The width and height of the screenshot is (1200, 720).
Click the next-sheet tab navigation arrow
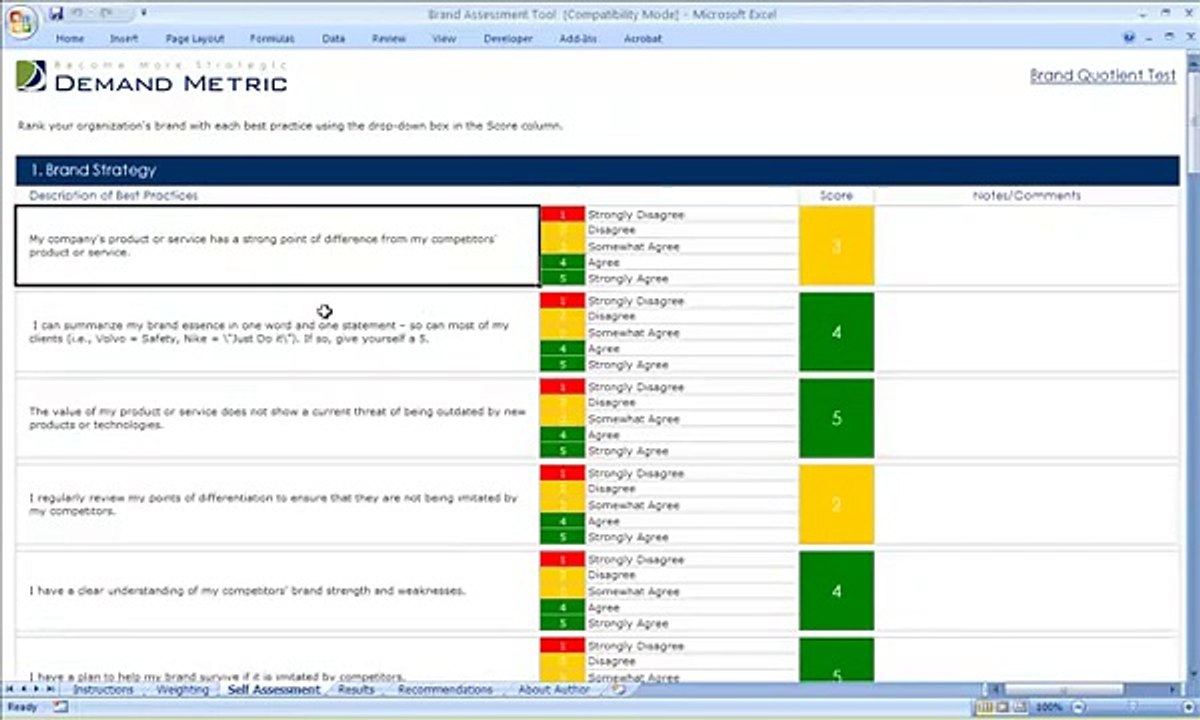coord(37,690)
